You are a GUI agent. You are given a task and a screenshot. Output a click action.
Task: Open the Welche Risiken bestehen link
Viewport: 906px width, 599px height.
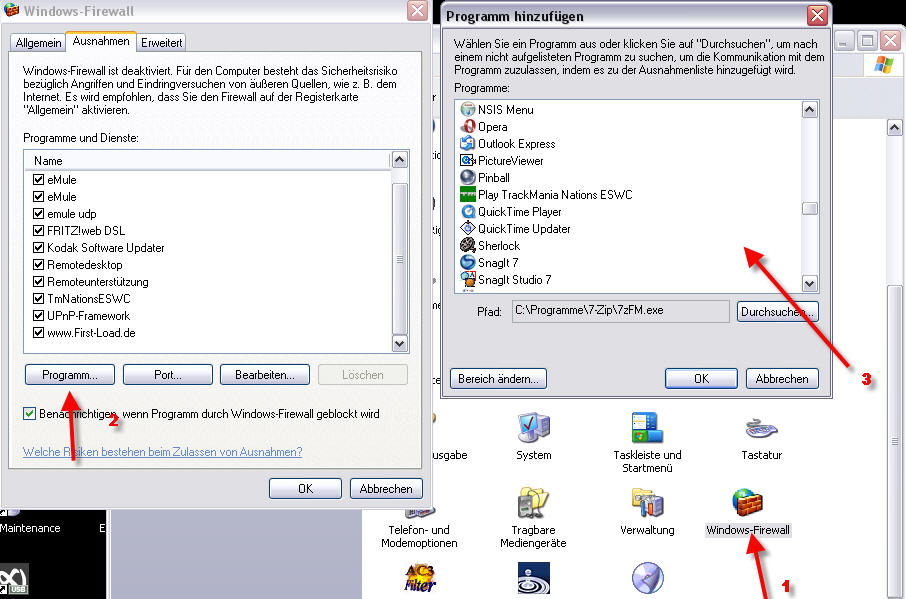(162, 452)
